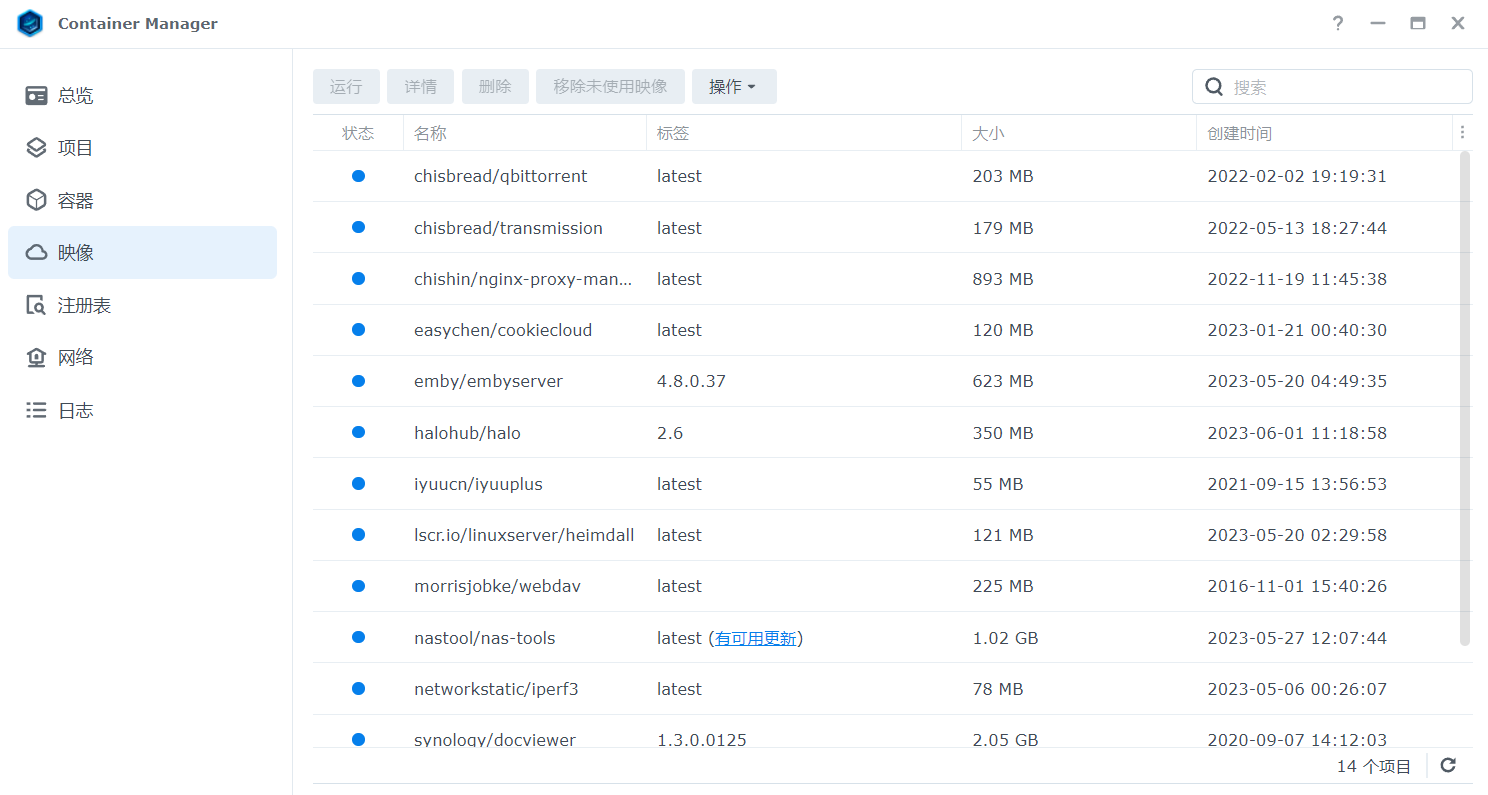Click the 删除 delete button

(495, 87)
